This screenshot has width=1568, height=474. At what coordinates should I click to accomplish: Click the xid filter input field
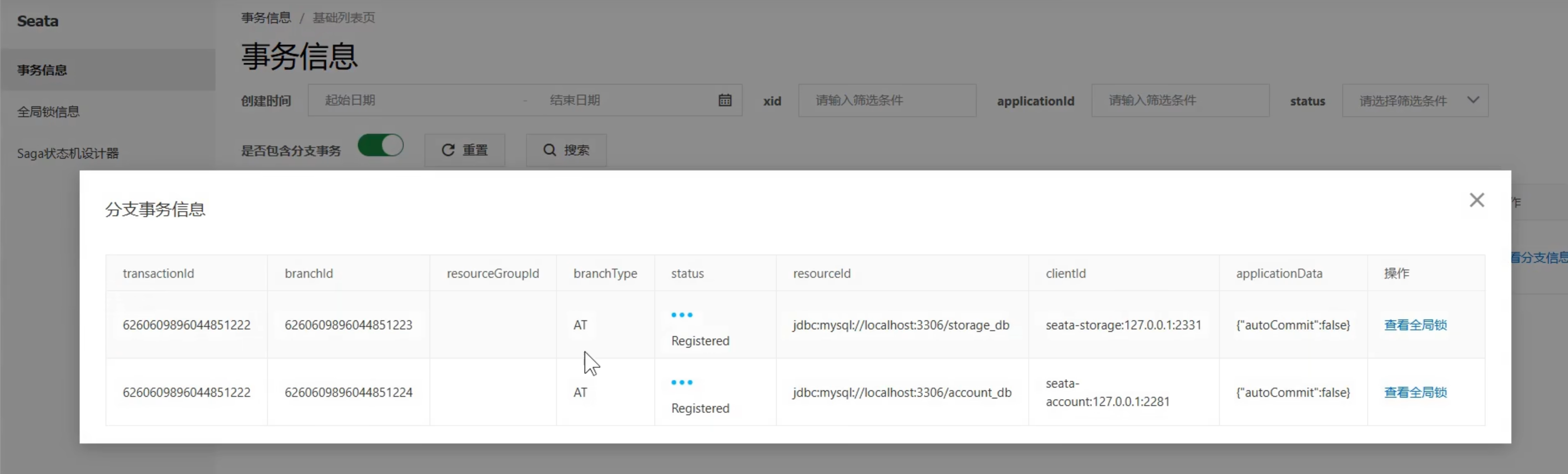[886, 101]
